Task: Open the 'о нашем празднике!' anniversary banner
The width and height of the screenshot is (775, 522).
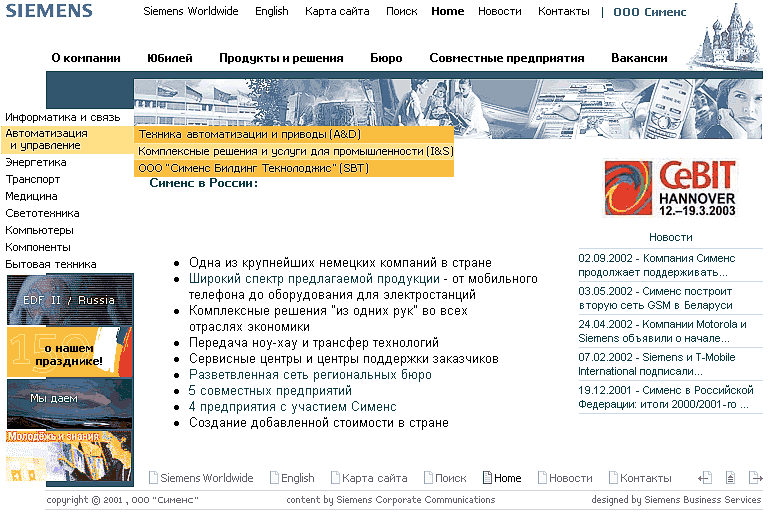Action: coord(69,352)
